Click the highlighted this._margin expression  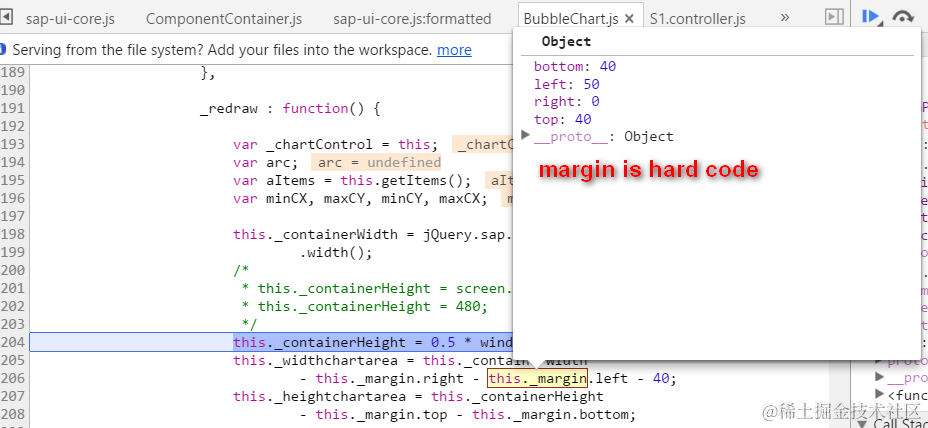point(537,378)
